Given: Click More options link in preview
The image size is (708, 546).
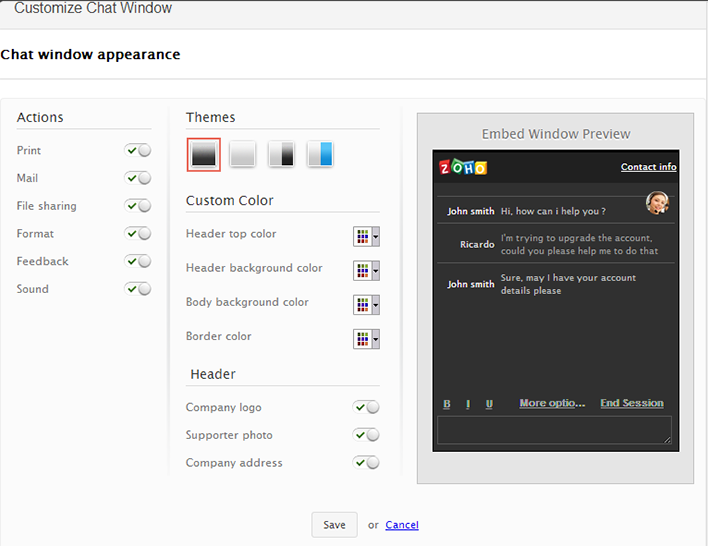Looking at the screenshot, I should point(552,403).
